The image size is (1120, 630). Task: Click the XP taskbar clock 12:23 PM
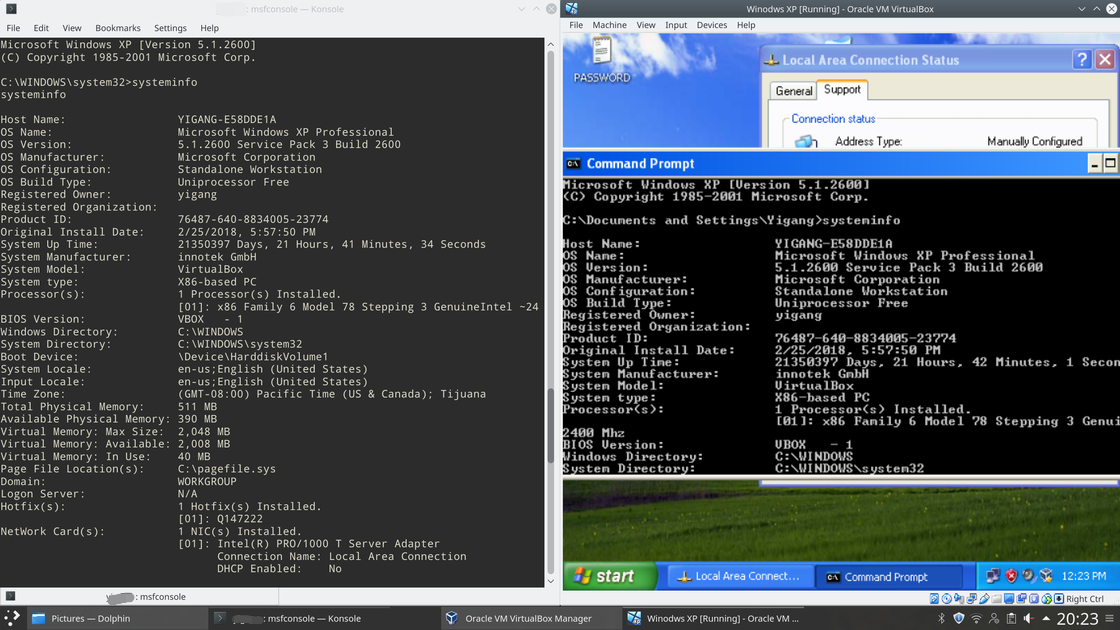coord(1084,576)
